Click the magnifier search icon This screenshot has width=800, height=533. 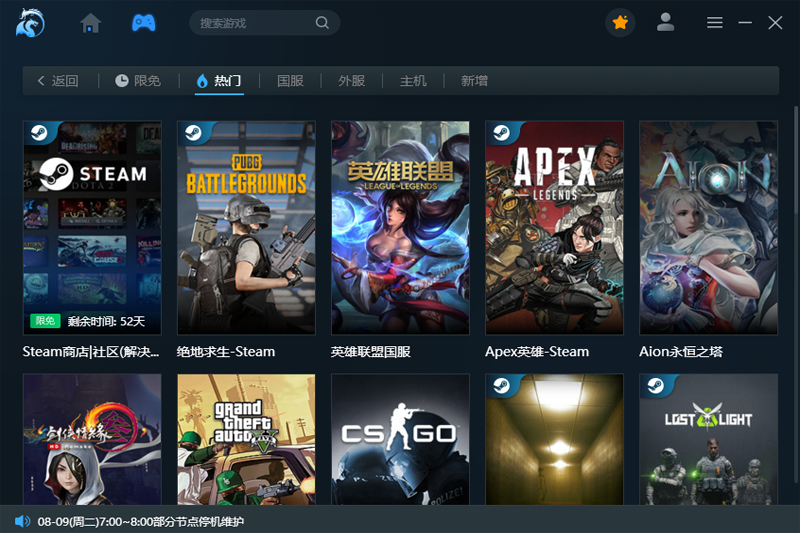[322, 23]
